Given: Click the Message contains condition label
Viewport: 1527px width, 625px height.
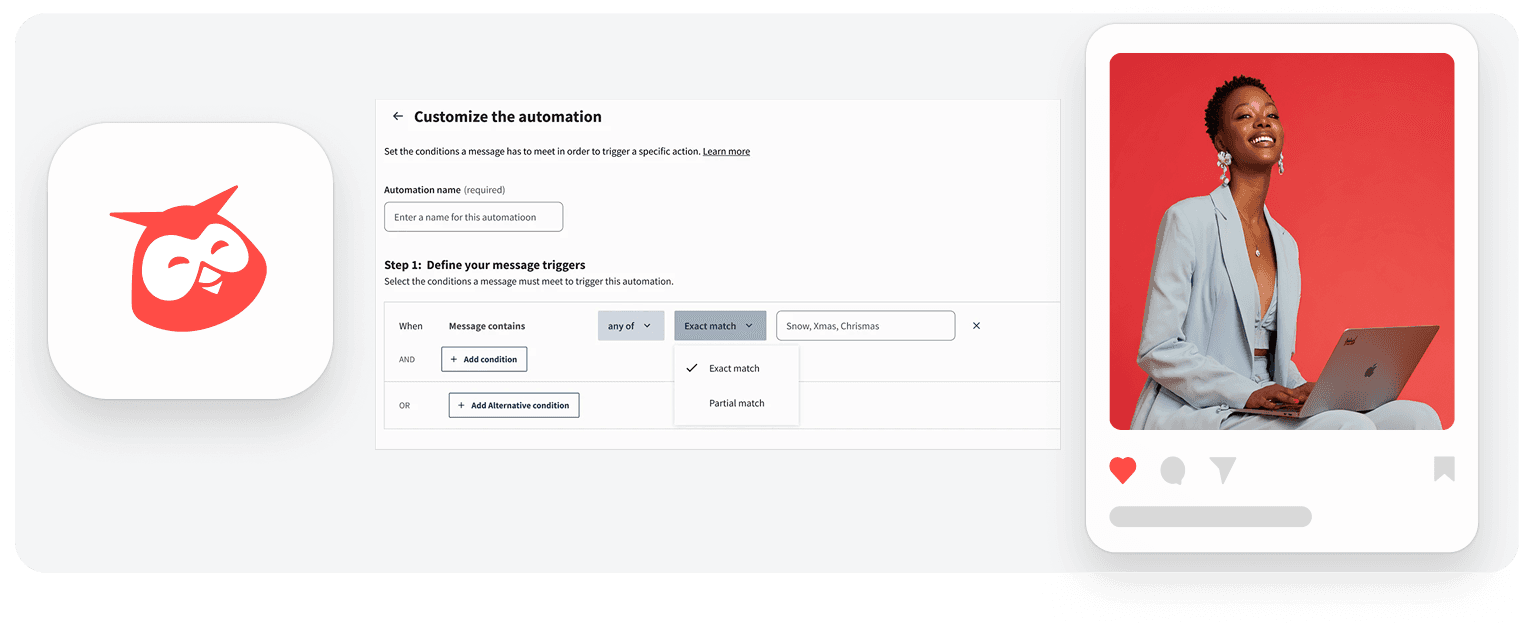Looking at the screenshot, I should click(x=487, y=326).
